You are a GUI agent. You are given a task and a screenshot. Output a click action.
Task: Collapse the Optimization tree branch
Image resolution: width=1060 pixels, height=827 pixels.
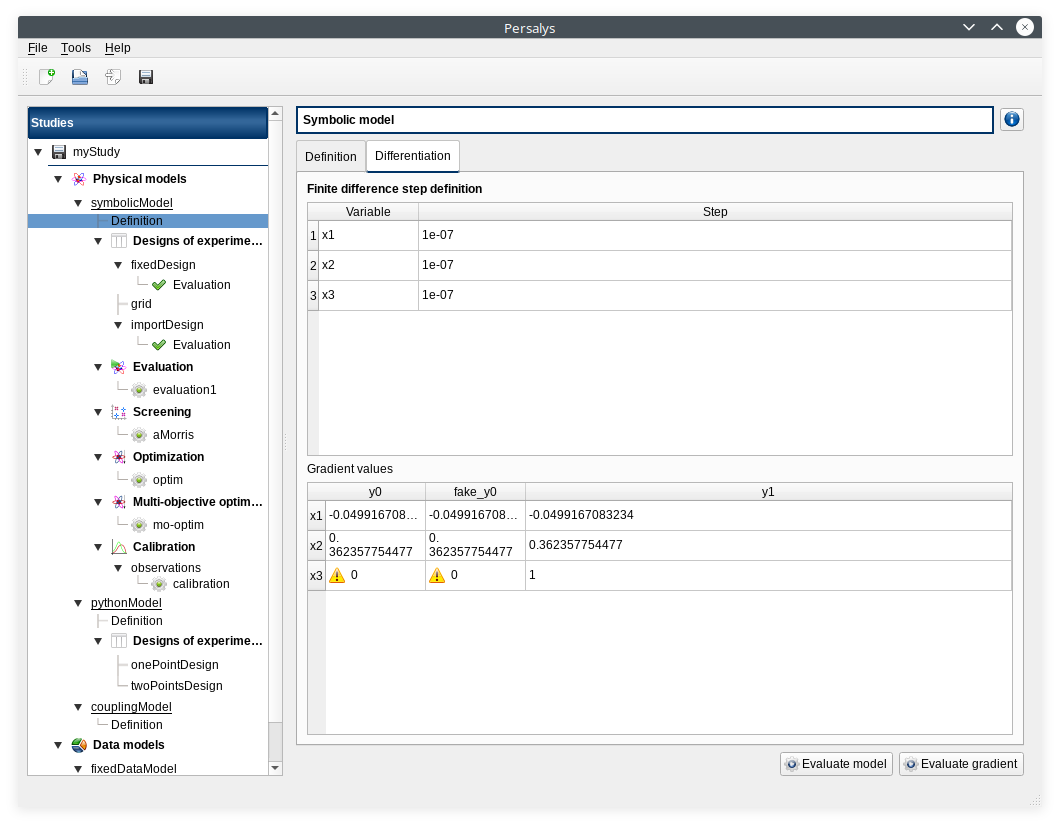(x=98, y=457)
